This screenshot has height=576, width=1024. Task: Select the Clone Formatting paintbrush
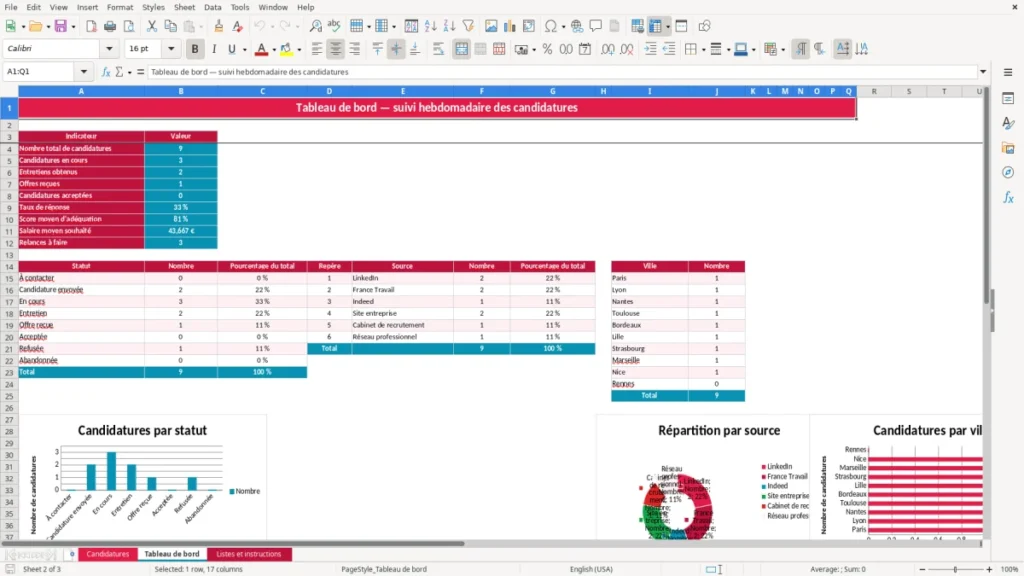pos(219,26)
